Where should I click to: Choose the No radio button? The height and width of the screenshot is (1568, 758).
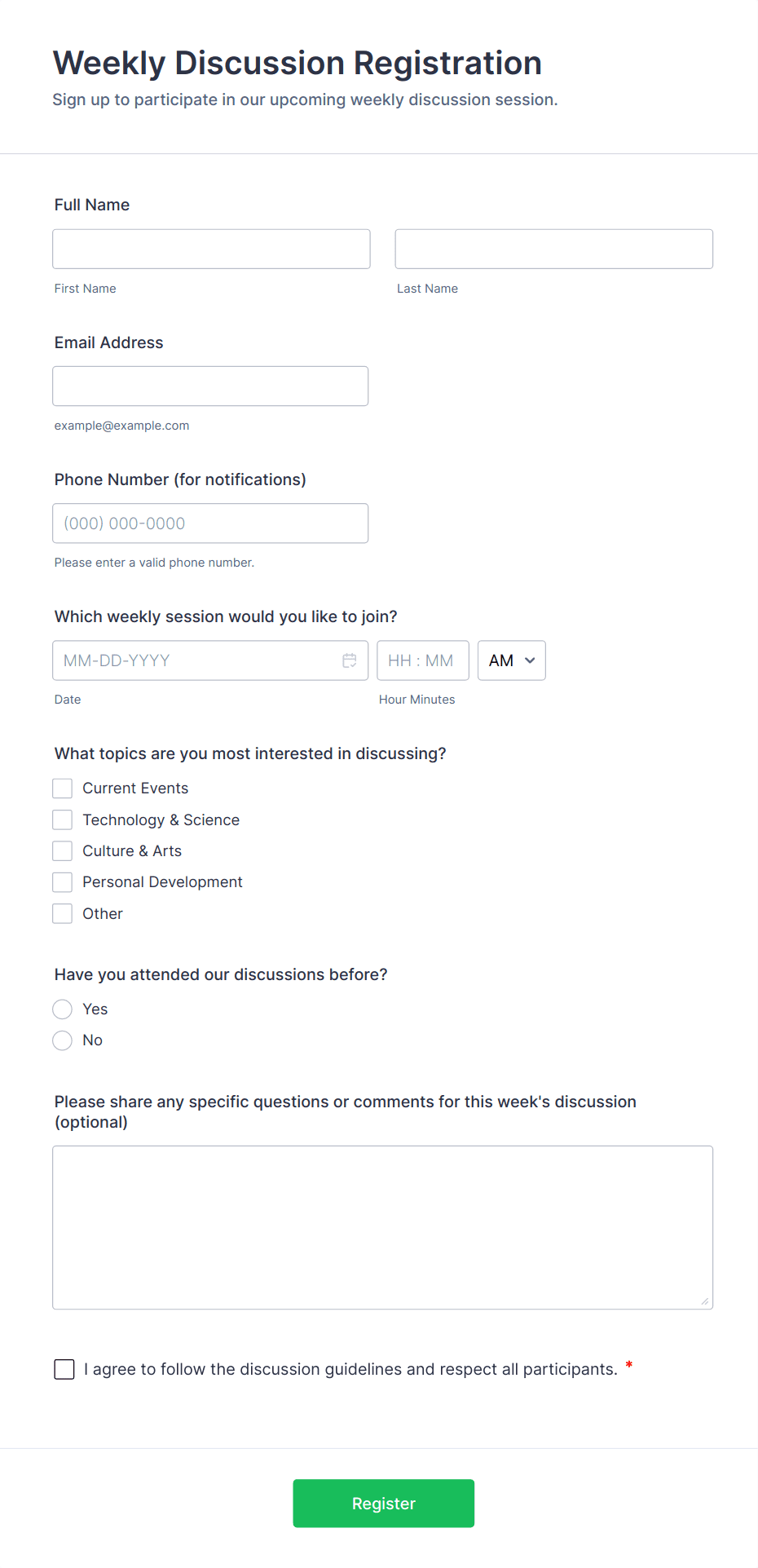[63, 1040]
